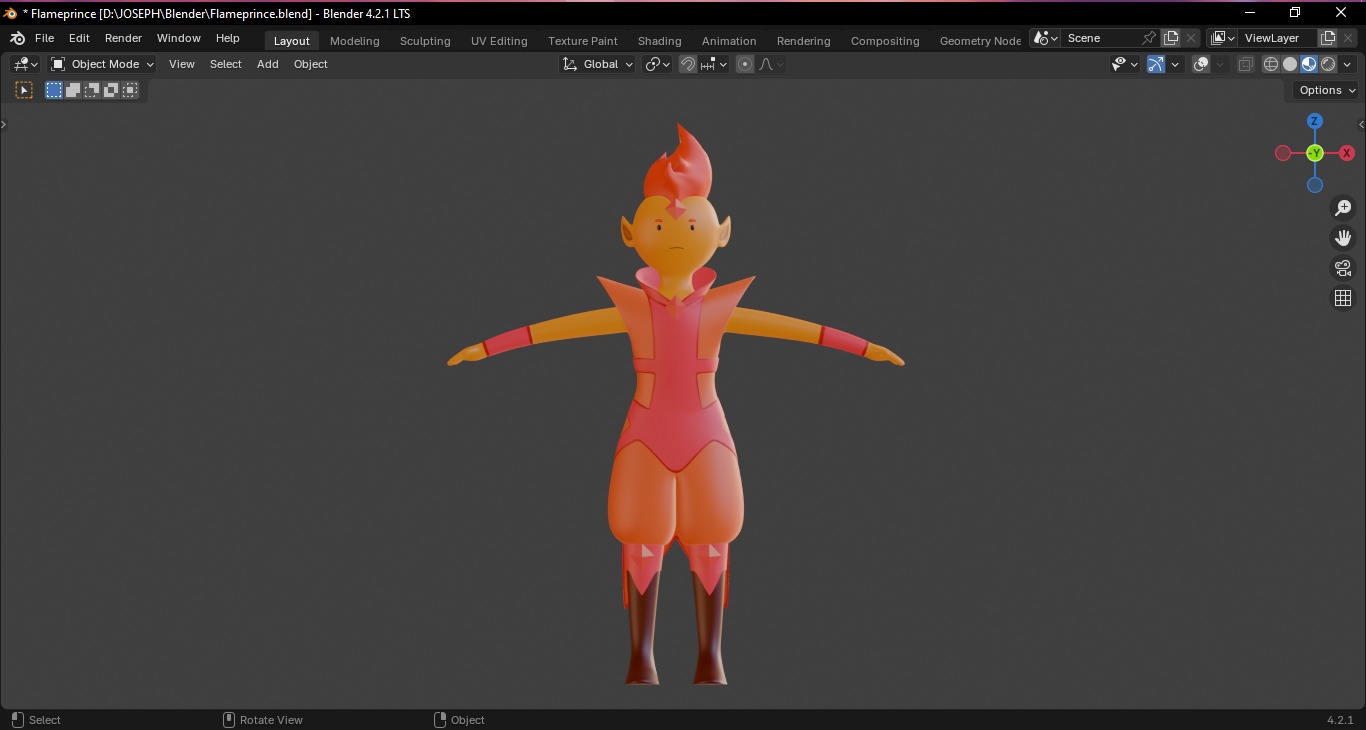Click the Z axis on navigation gizmo
The image size is (1366, 730).
pyautogui.click(x=1315, y=121)
